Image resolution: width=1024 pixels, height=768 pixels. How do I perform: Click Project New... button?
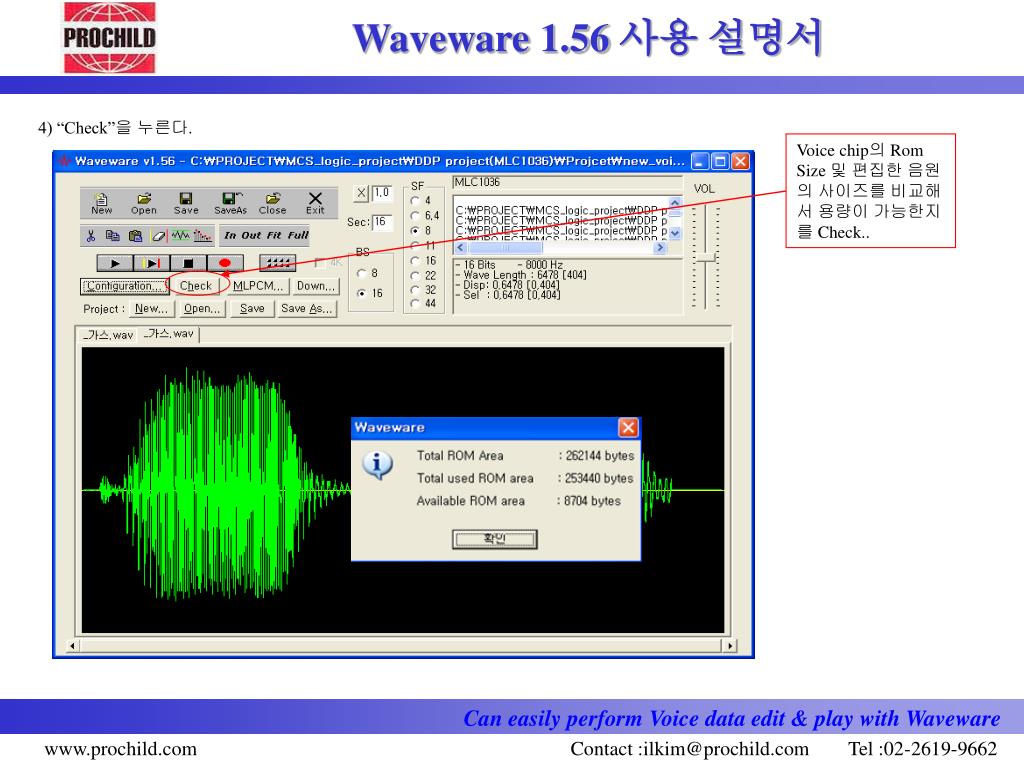click(152, 308)
